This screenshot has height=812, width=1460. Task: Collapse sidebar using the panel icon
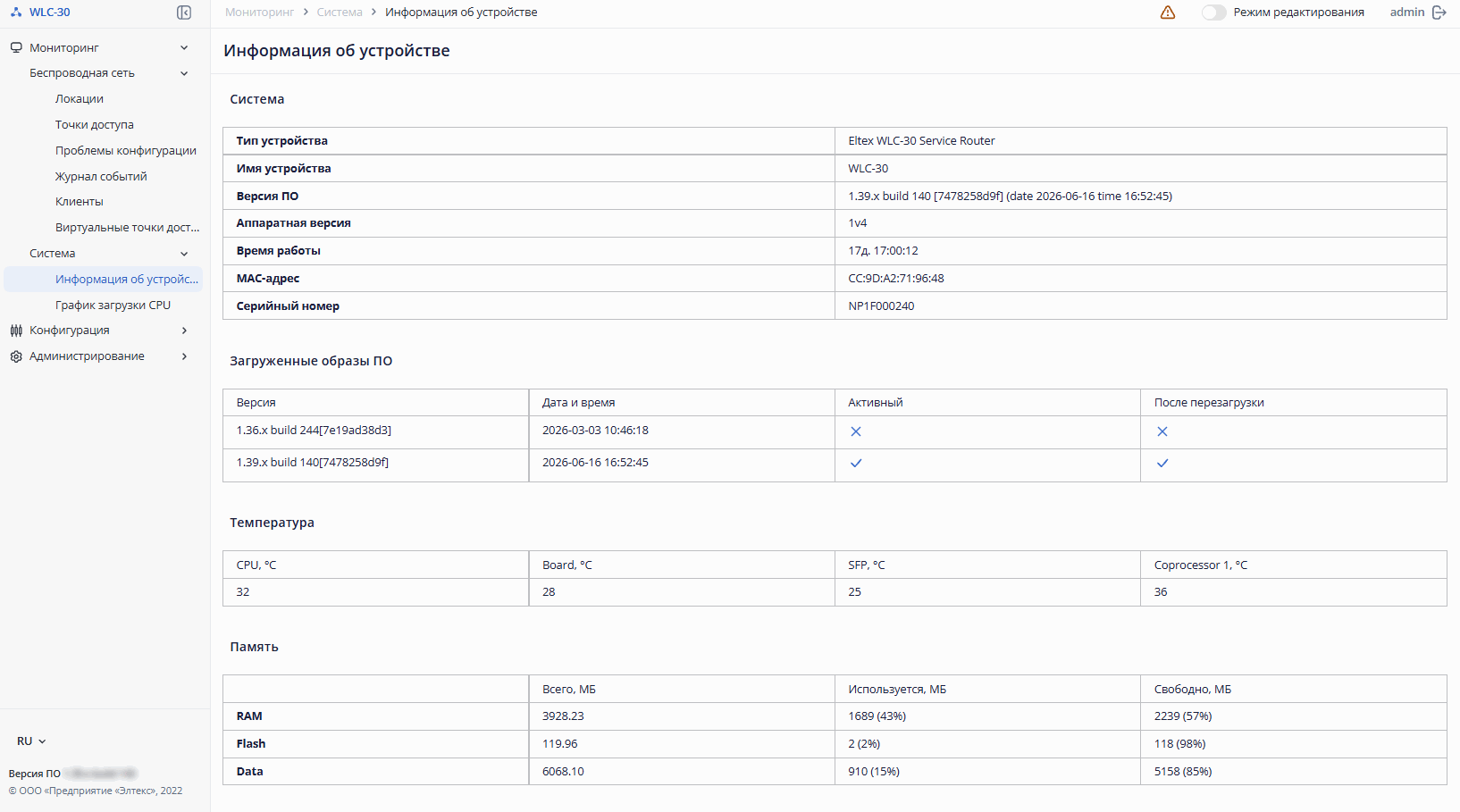[x=184, y=13]
